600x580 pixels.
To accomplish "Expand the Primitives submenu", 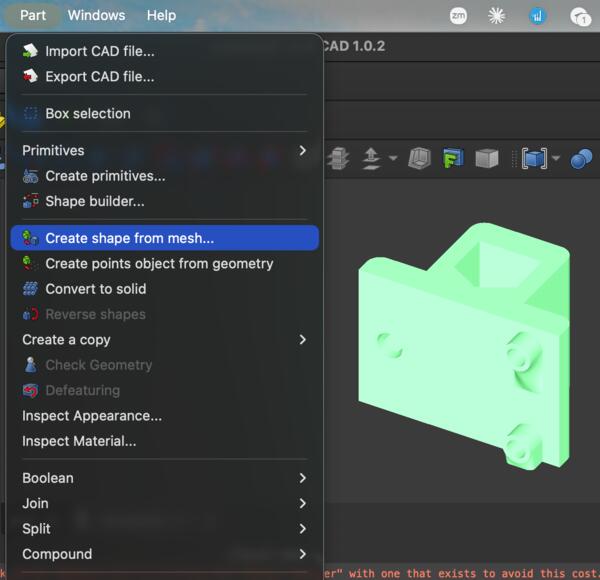I will click(x=165, y=151).
